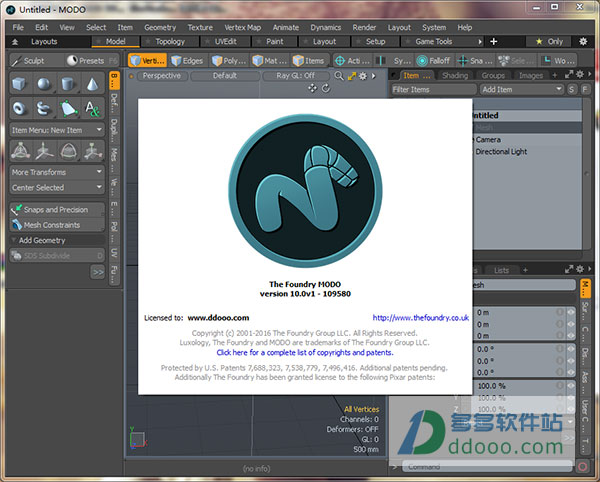This screenshot has width=600, height=482.
Task: Select the Cube primitive tool
Action: 19,84
